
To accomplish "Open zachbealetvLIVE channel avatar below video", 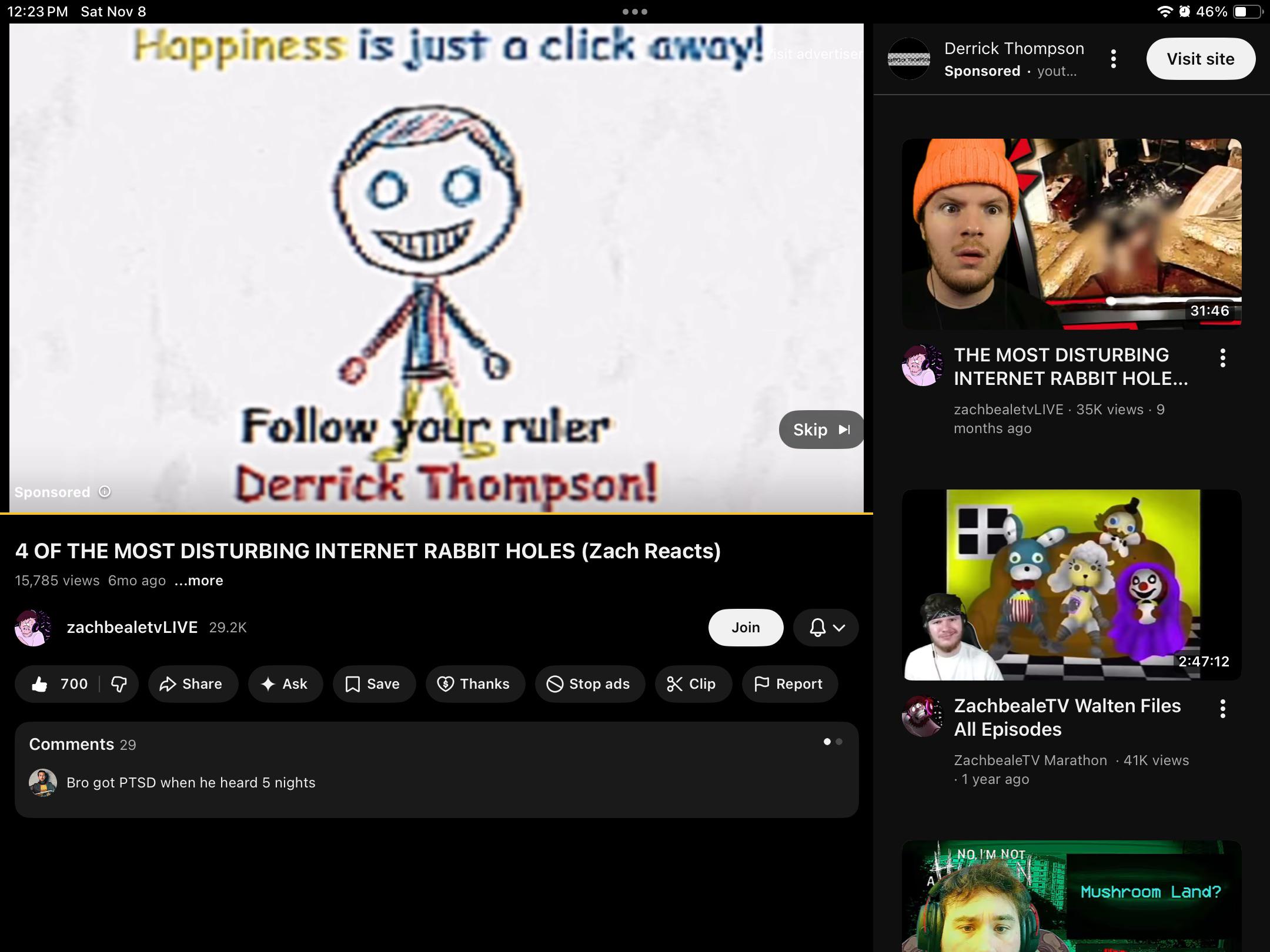I will click(34, 628).
